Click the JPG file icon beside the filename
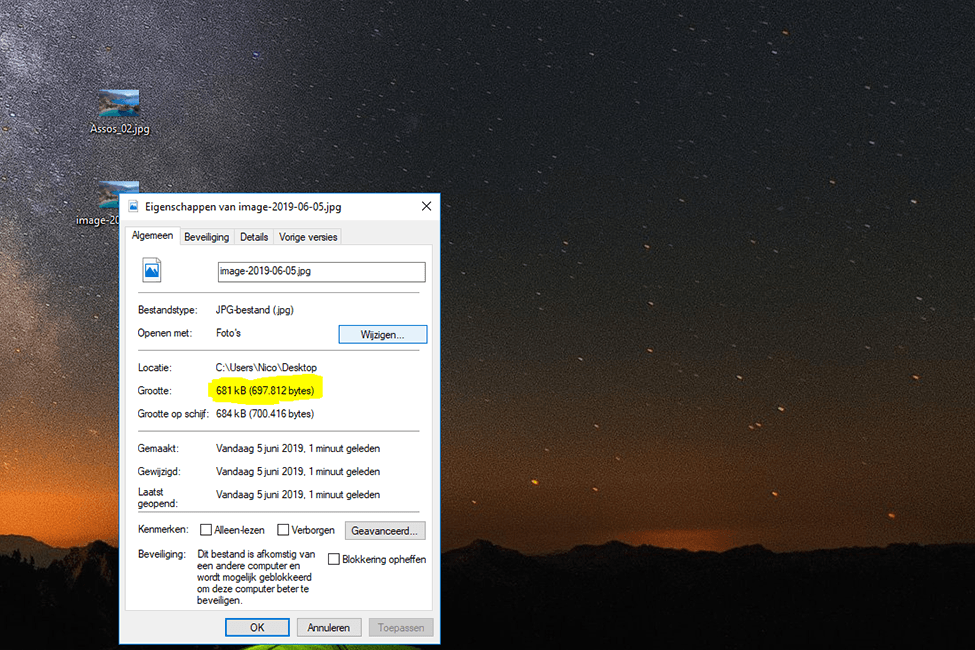975x650 pixels. point(152,269)
